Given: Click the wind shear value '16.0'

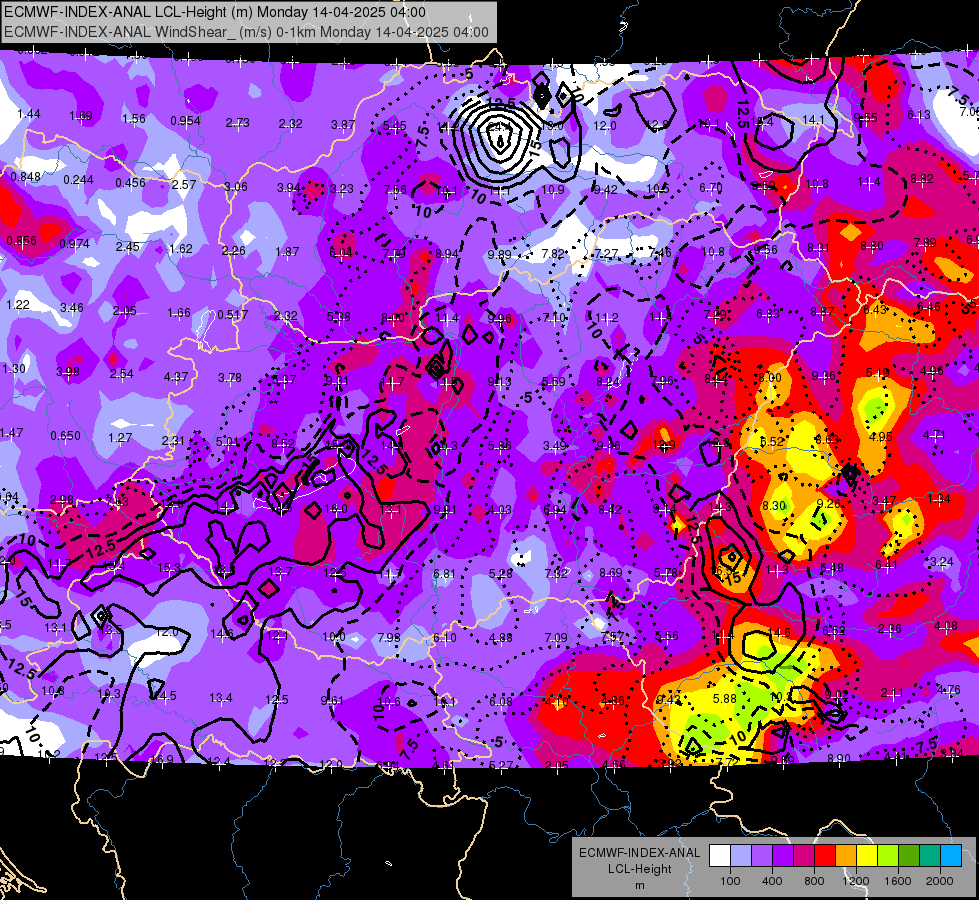Looking at the screenshot, I should pos(336,508).
